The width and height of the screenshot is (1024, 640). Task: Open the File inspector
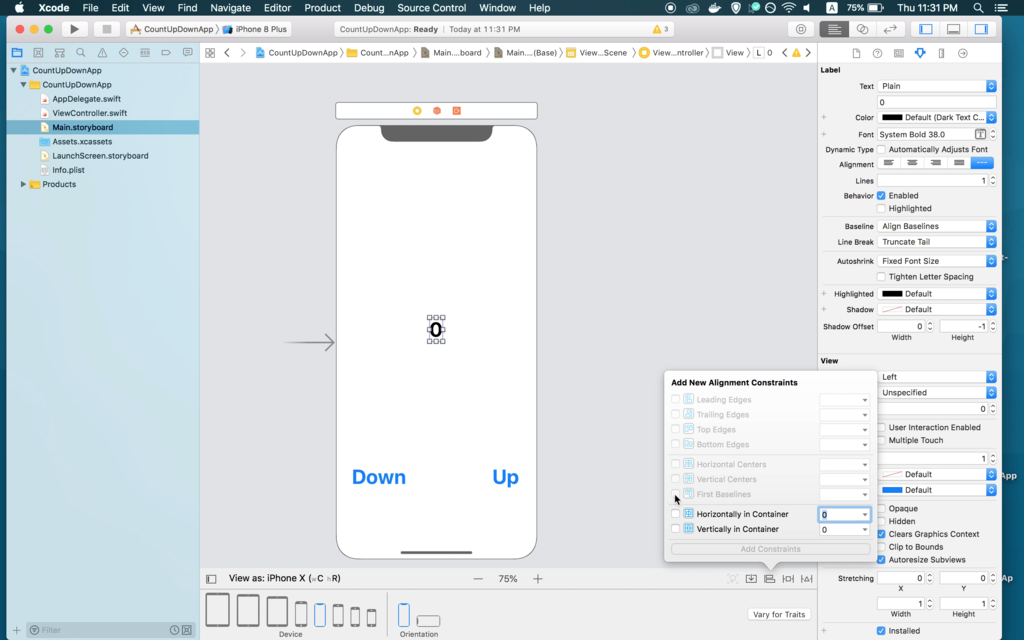(x=856, y=54)
